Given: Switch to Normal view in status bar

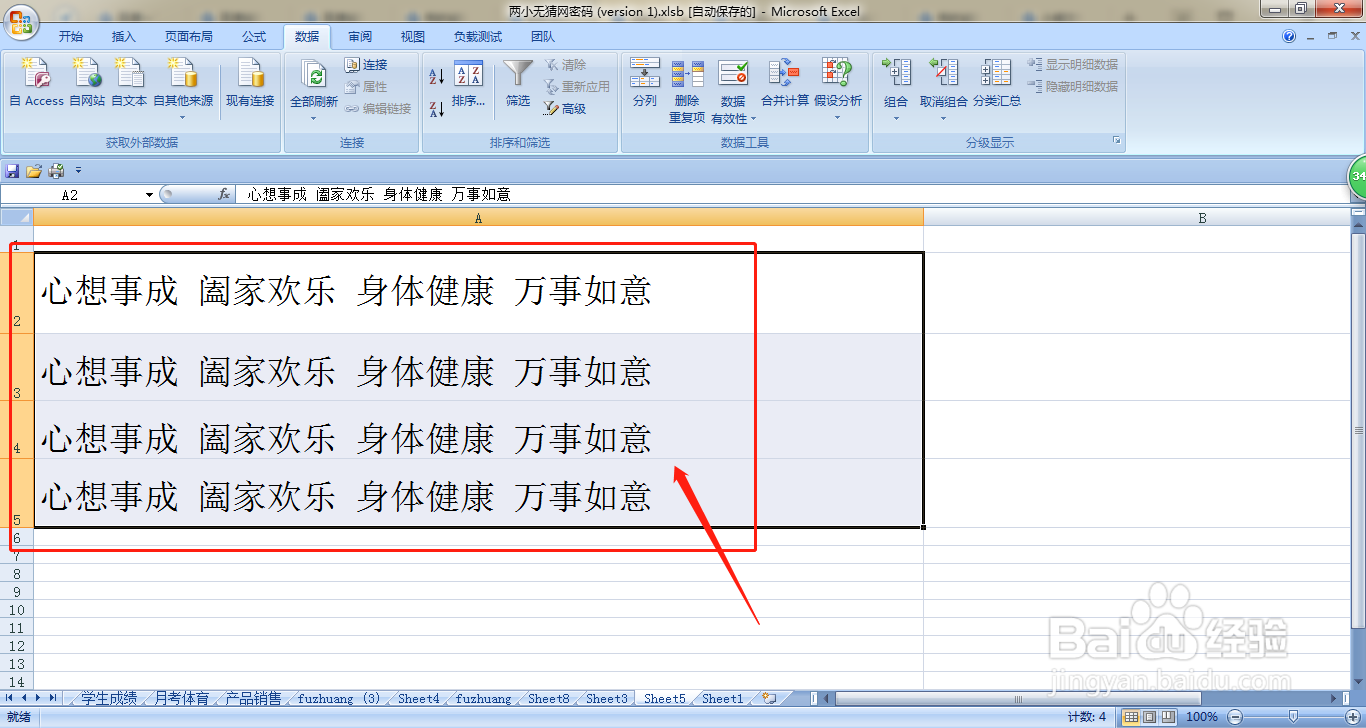Looking at the screenshot, I should click(x=1131, y=717).
